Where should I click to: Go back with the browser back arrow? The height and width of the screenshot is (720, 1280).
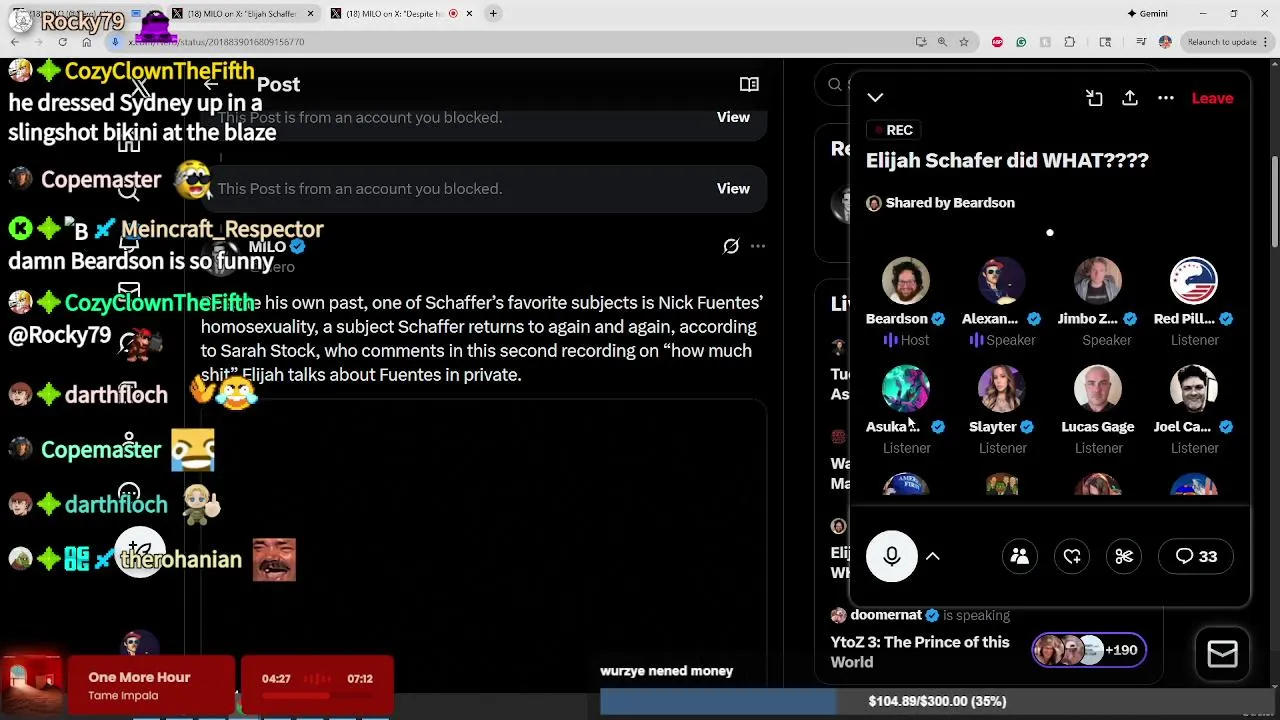coord(14,42)
